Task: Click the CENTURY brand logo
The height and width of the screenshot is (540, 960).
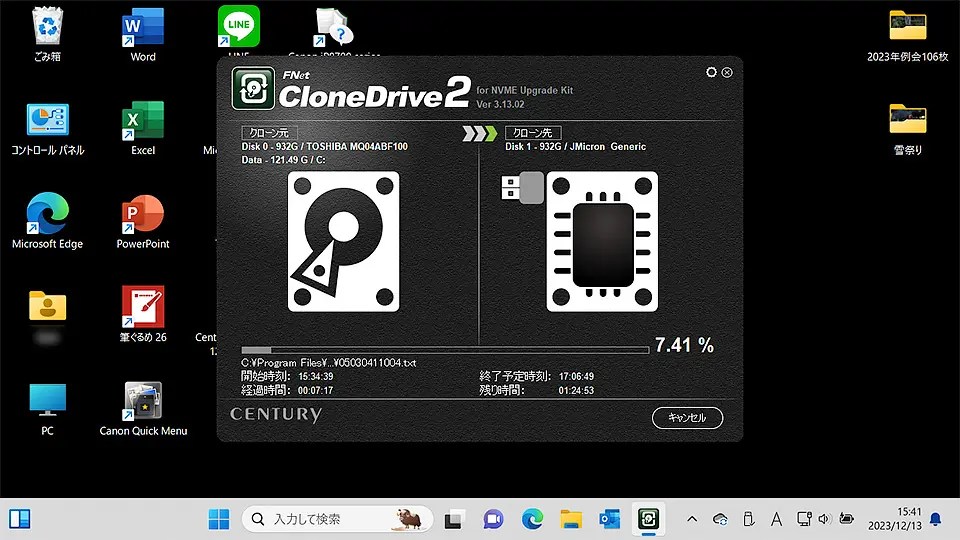Action: [x=276, y=414]
